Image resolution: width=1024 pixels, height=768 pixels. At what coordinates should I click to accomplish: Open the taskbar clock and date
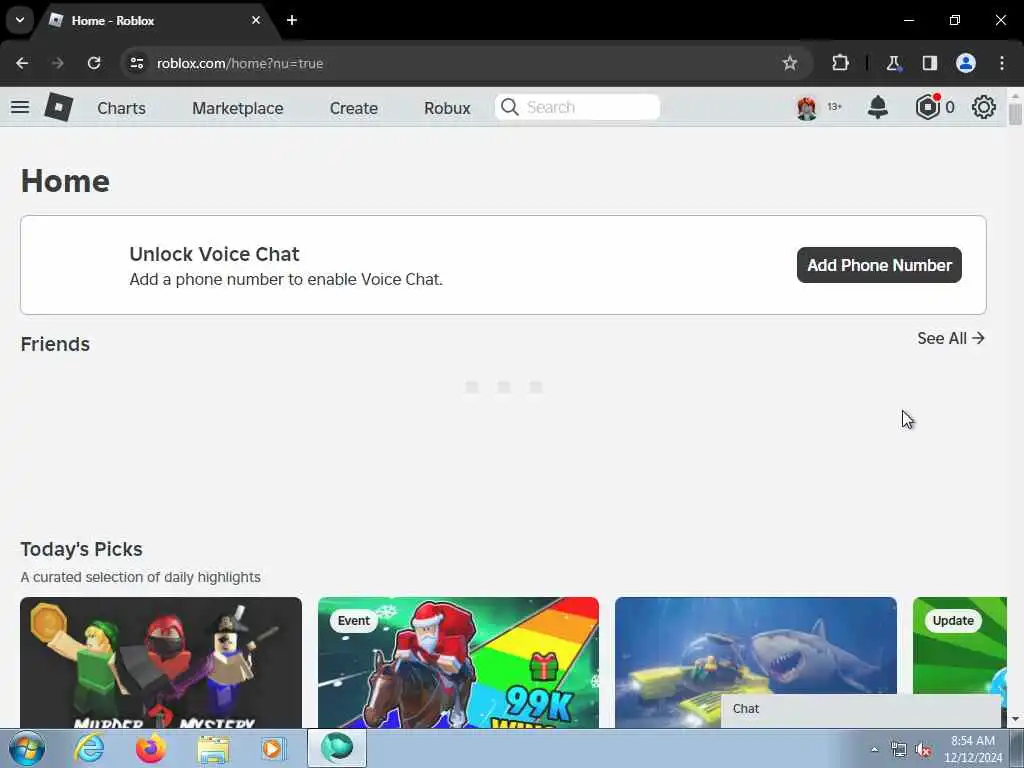pyautogui.click(x=973, y=749)
